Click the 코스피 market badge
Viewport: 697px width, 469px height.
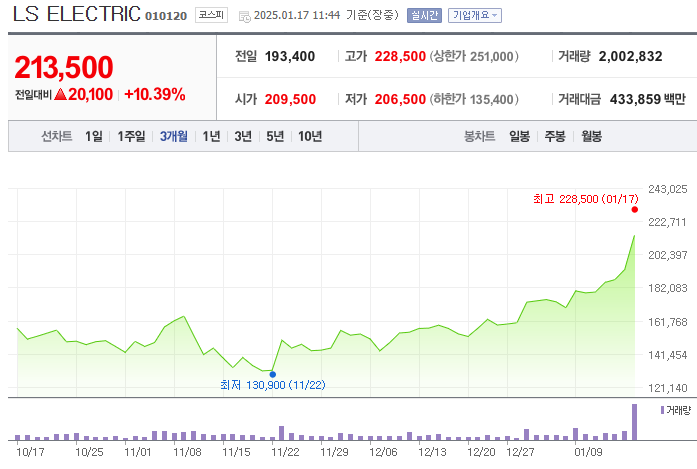coord(212,15)
